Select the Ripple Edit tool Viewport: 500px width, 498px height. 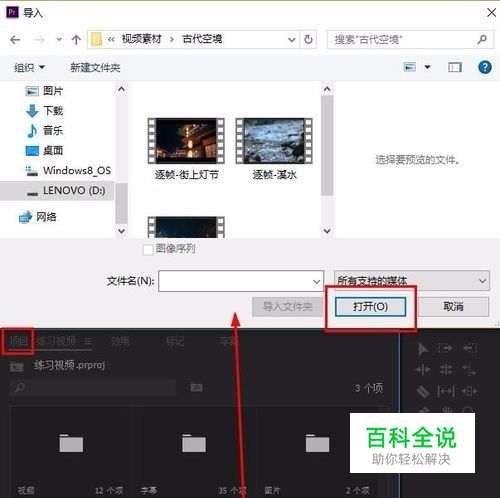pyautogui.click(x=423, y=370)
